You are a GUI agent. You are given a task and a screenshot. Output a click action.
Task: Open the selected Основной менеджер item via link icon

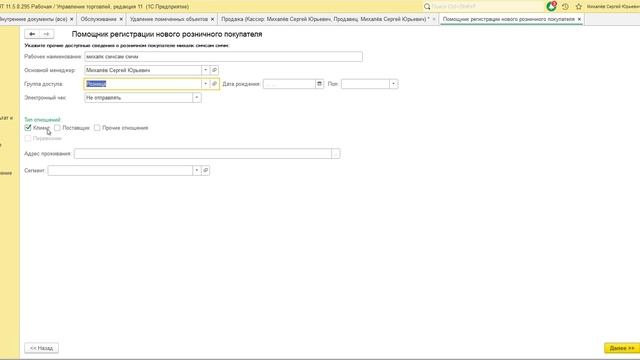coord(215,70)
